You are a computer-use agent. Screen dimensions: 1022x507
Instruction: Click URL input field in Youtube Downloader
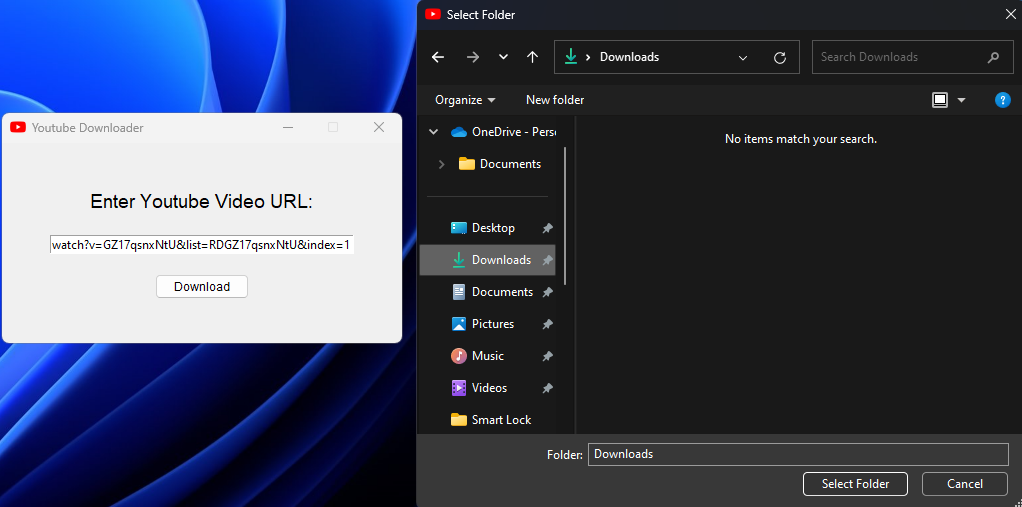(201, 245)
